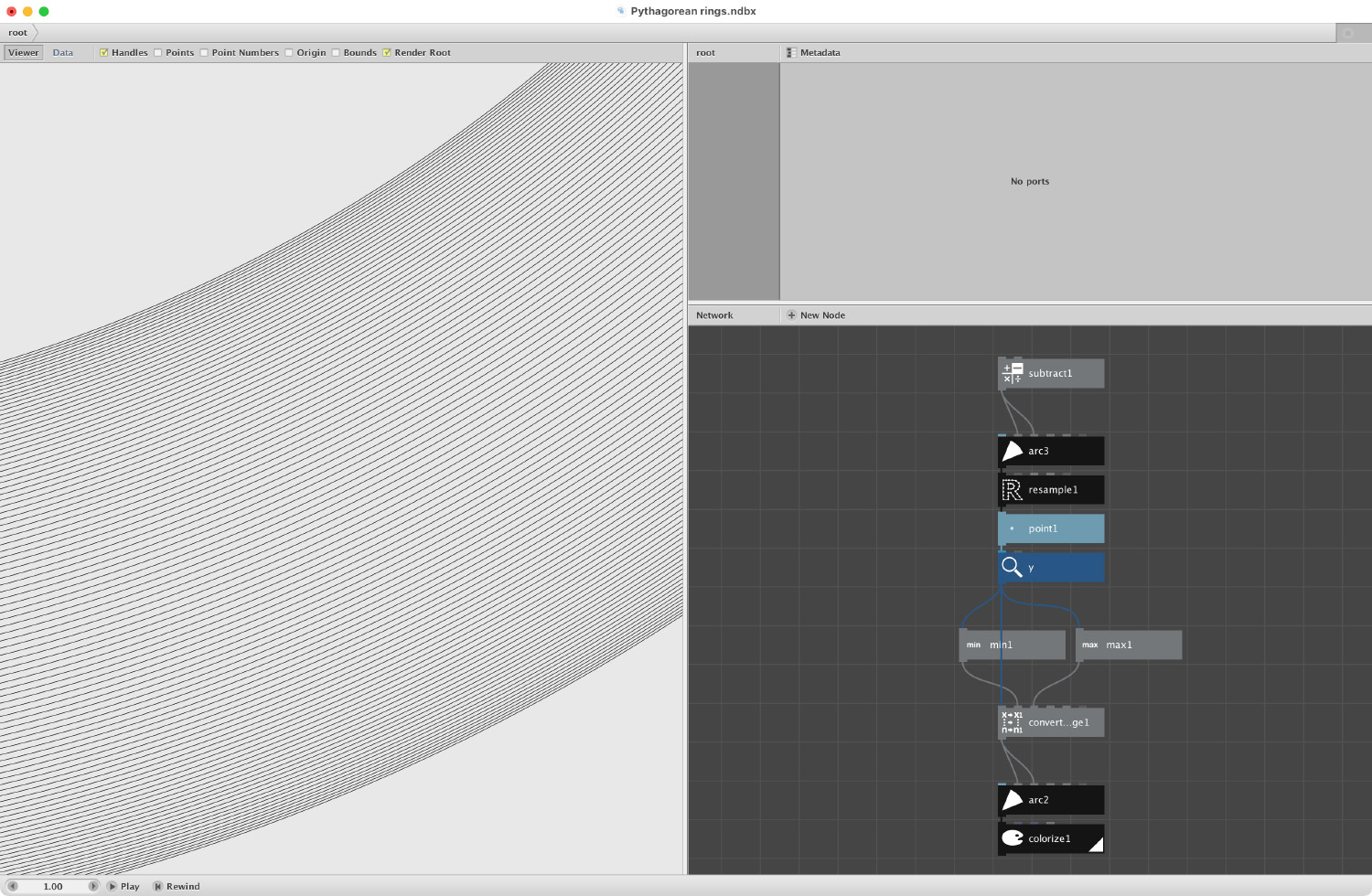The height and width of the screenshot is (896, 1372).
Task: Step to the next frame arrow
Action: [93, 886]
